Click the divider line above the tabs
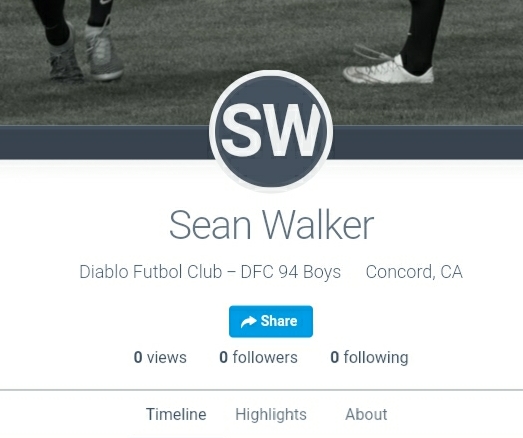 [262, 389]
